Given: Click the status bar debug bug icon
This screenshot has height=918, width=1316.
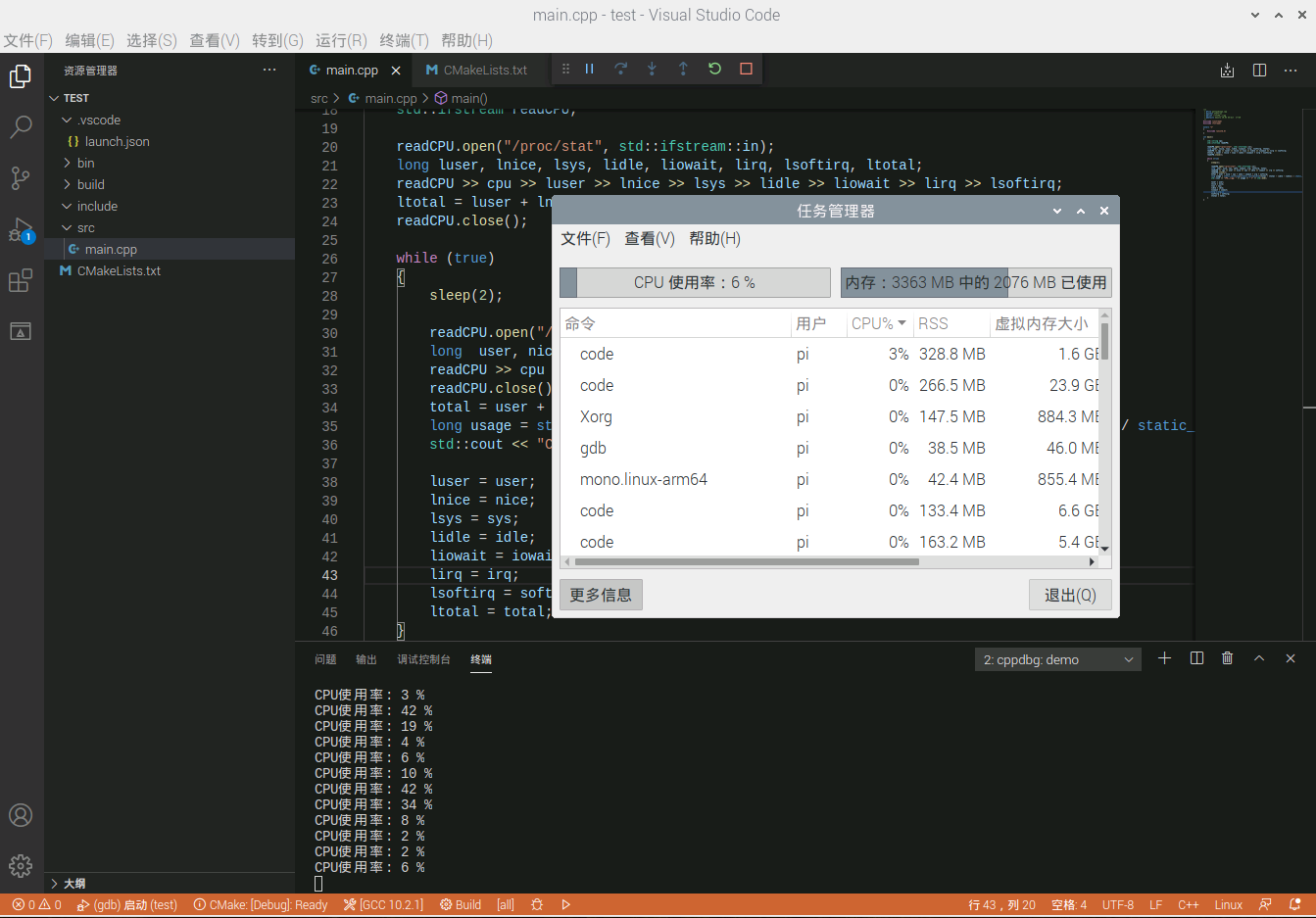Looking at the screenshot, I should [x=537, y=904].
